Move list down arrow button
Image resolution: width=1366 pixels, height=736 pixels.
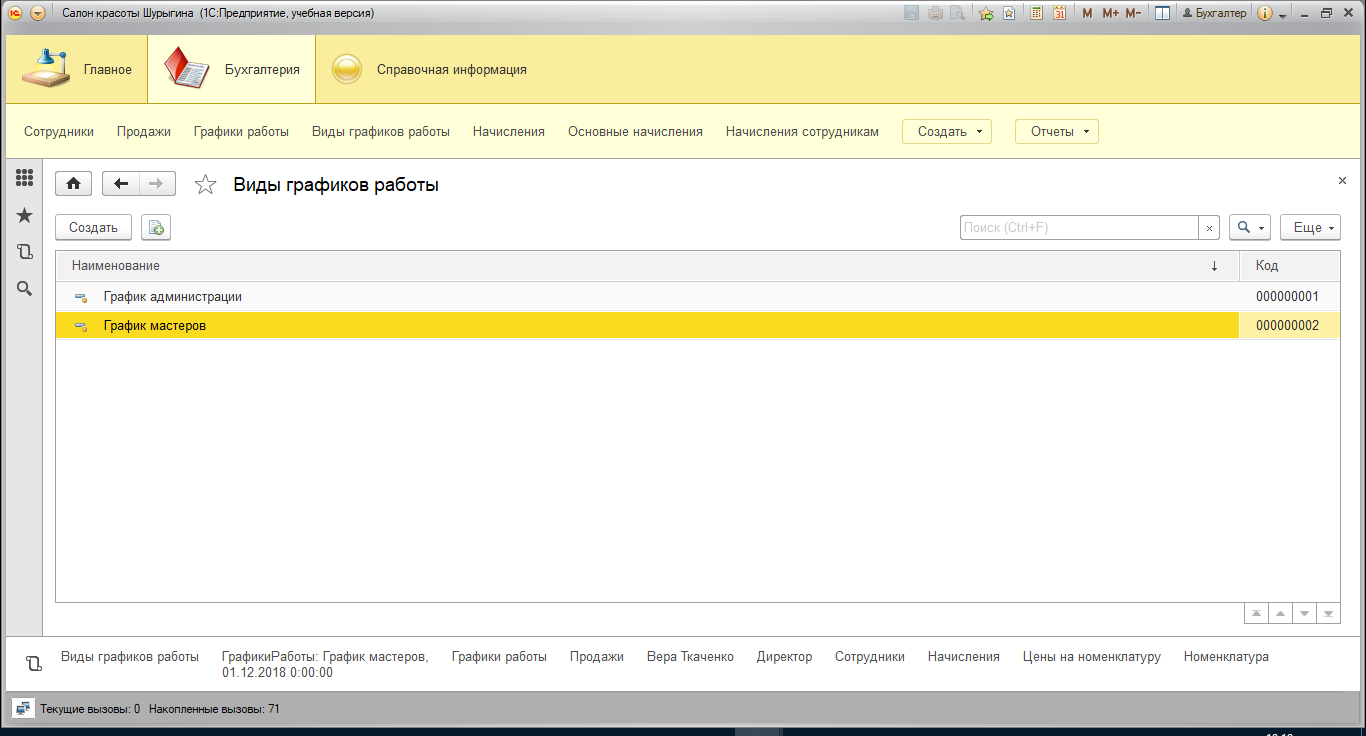(x=1304, y=613)
